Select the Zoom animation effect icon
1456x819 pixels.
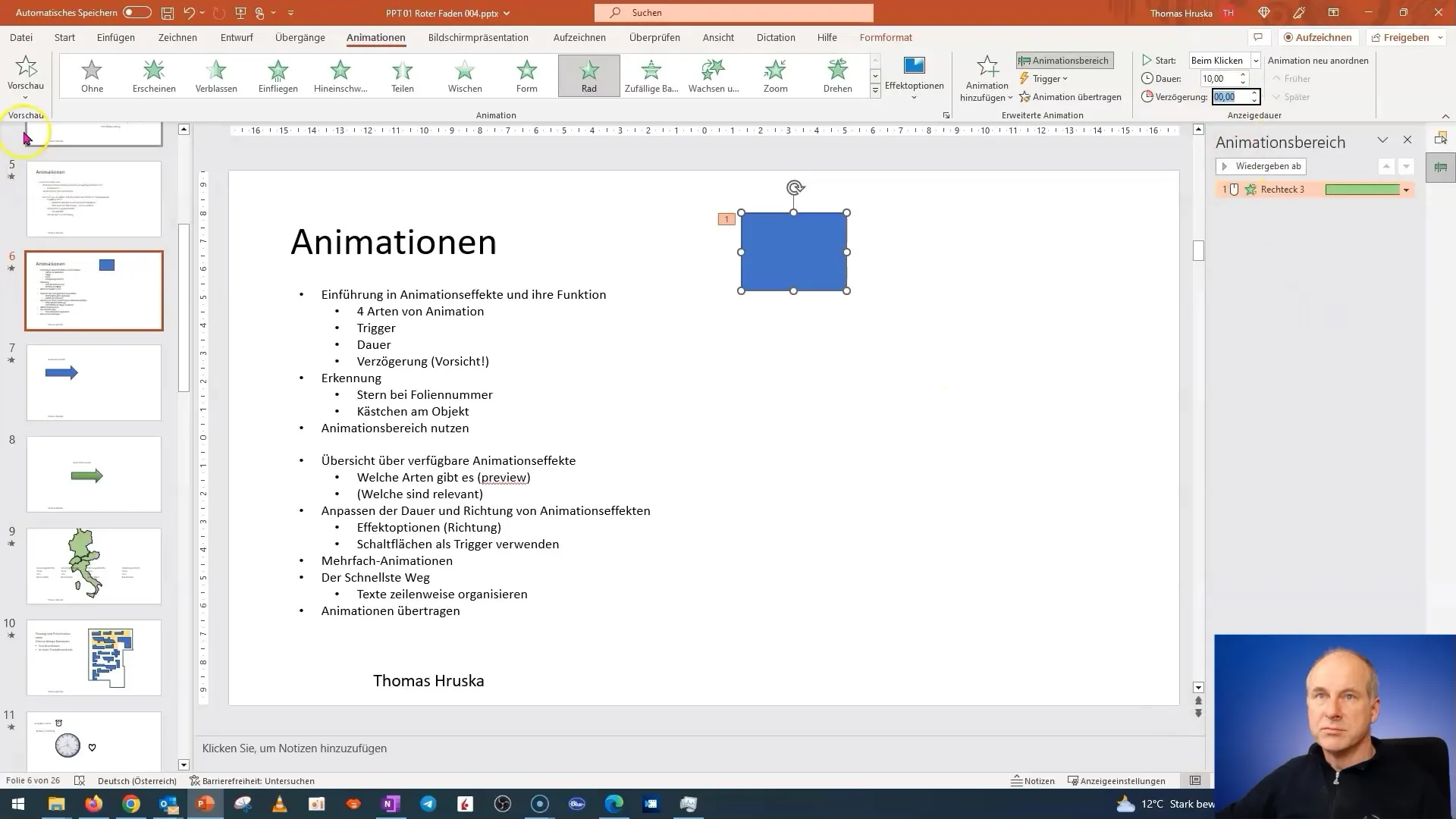[775, 75]
